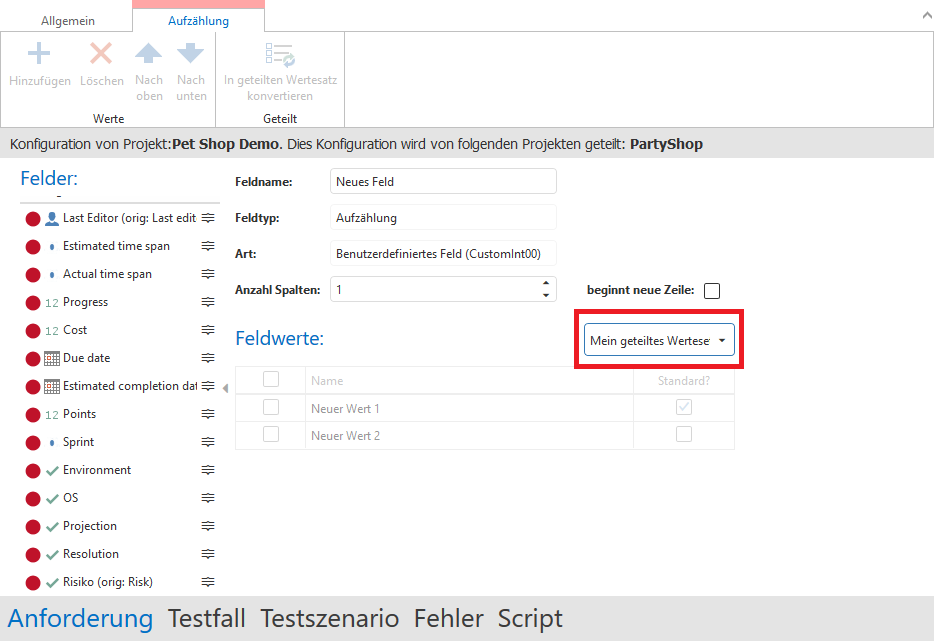Switch to the Allgemein ribbon tab
Screen dimensions: 934x641
click(x=66, y=20)
